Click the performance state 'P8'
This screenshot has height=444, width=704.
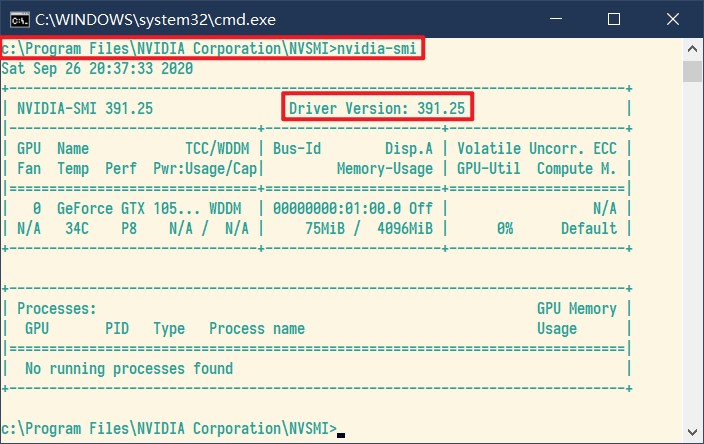pyautogui.click(x=129, y=228)
